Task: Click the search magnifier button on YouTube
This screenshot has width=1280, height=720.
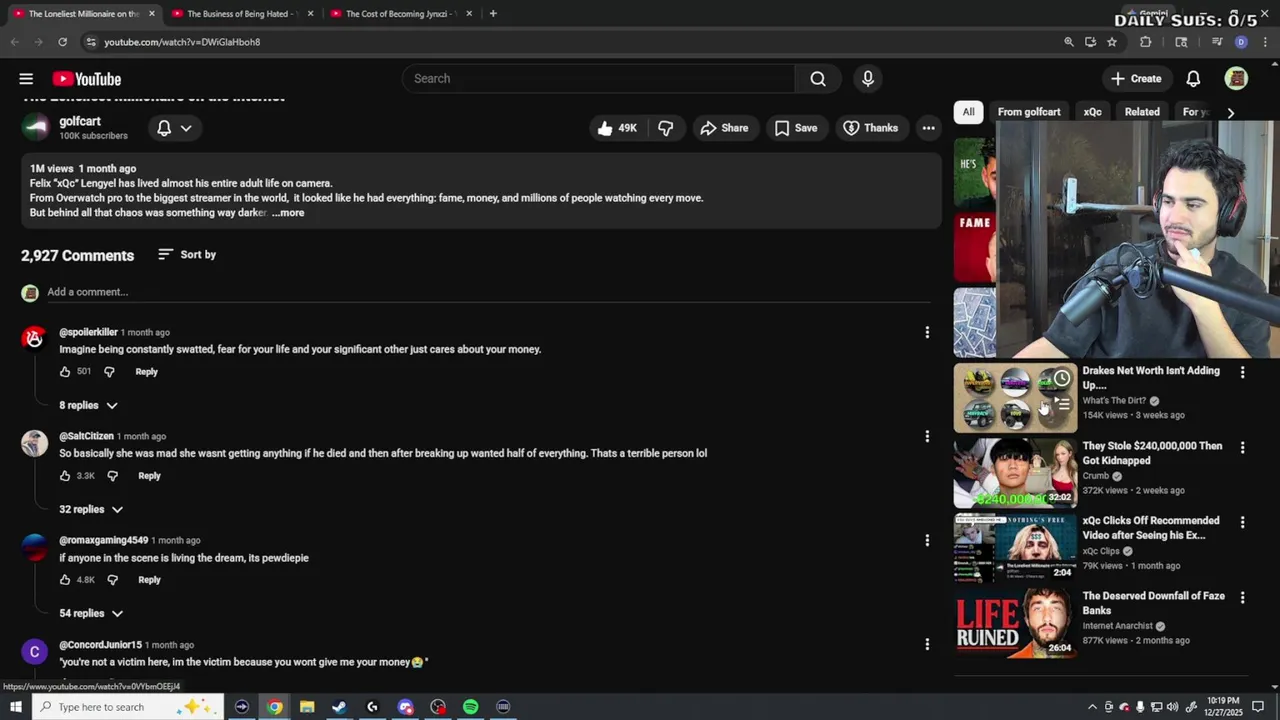Action: point(818,79)
